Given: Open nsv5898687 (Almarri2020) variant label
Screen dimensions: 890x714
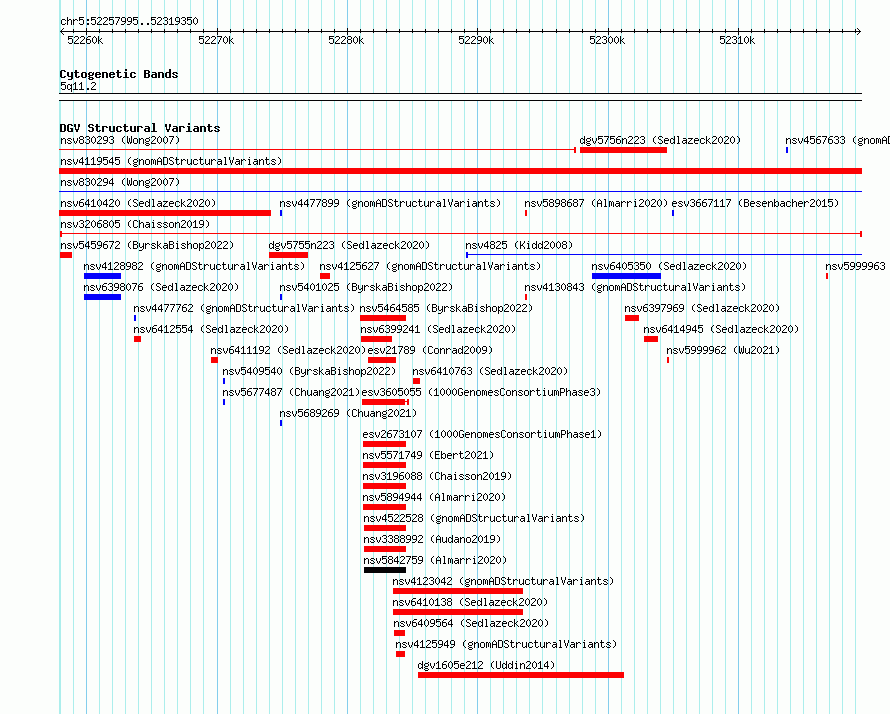Looking at the screenshot, I should [596, 203].
